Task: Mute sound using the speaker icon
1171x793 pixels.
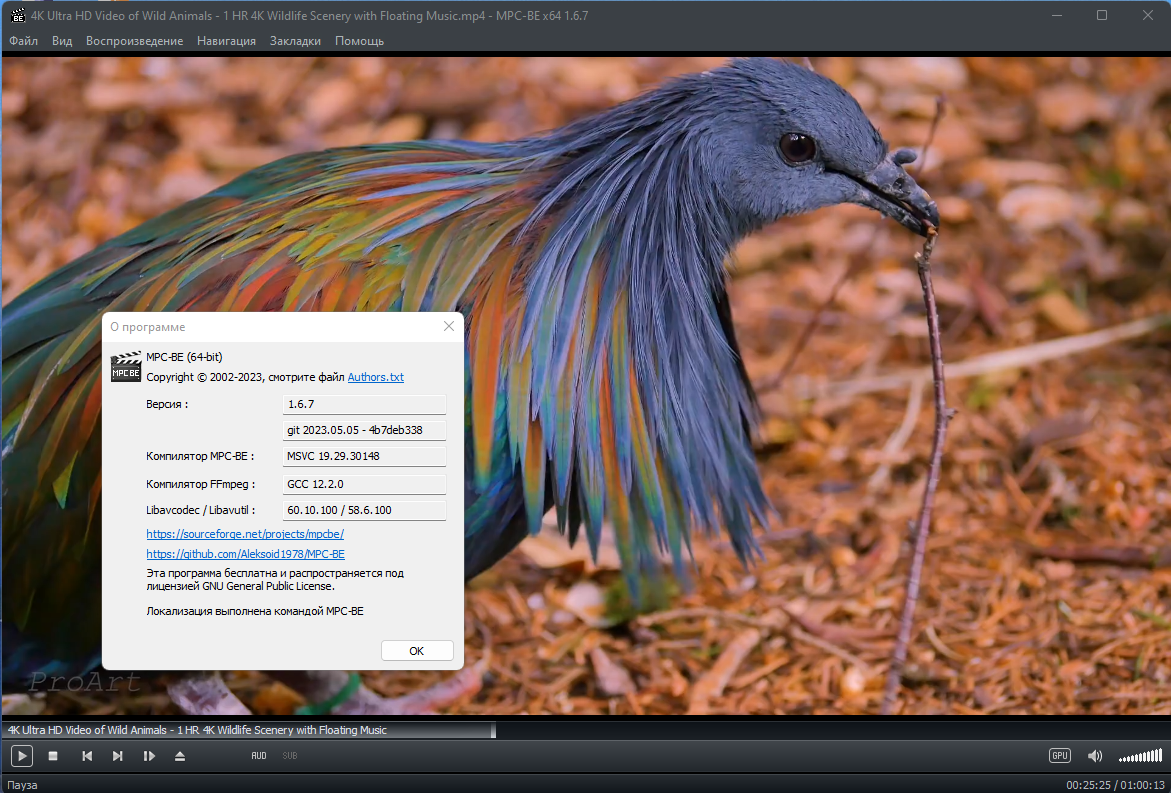Action: point(1095,756)
